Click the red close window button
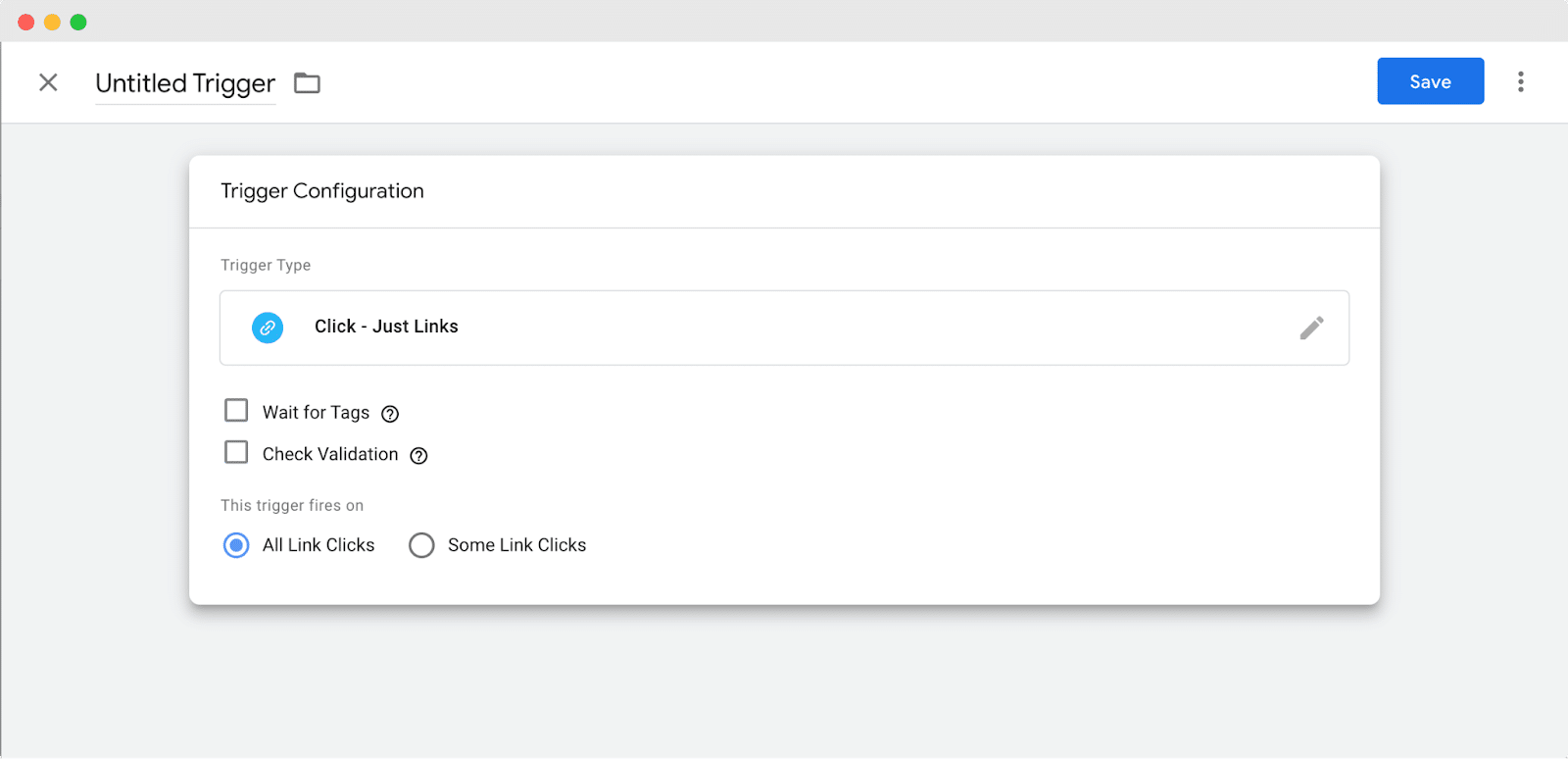1568x759 pixels. 26,22
